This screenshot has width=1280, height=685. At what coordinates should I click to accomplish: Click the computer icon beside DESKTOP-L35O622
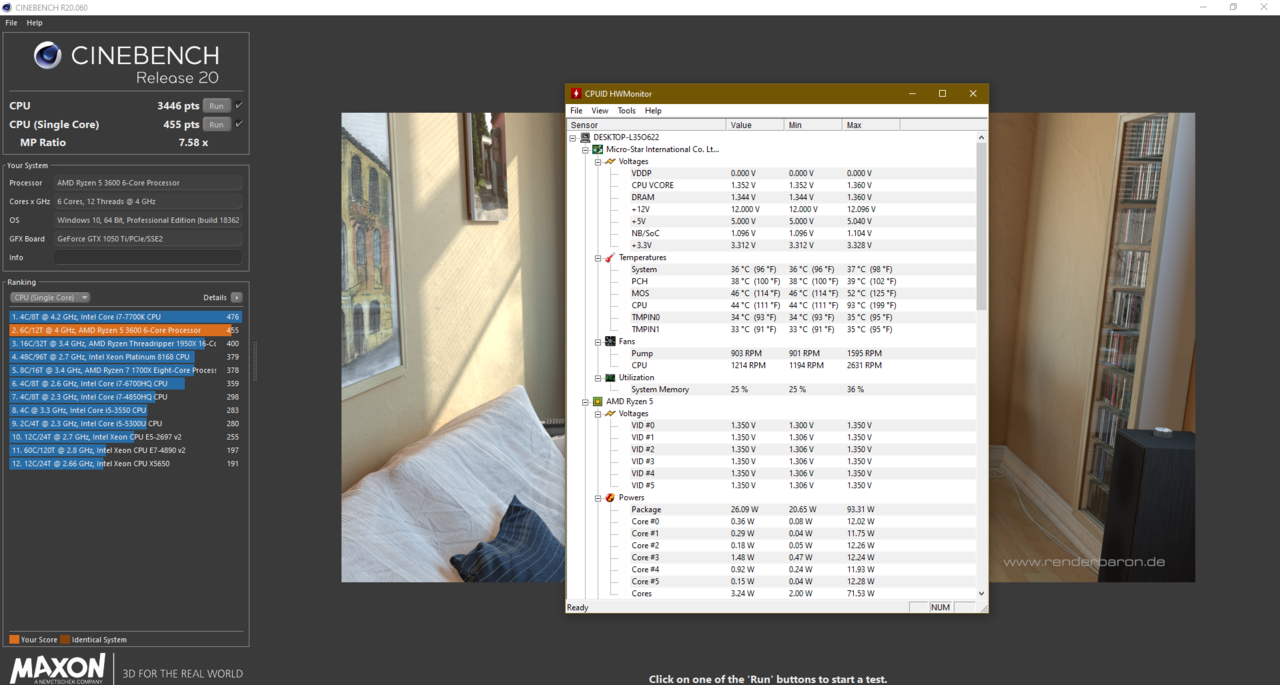585,137
